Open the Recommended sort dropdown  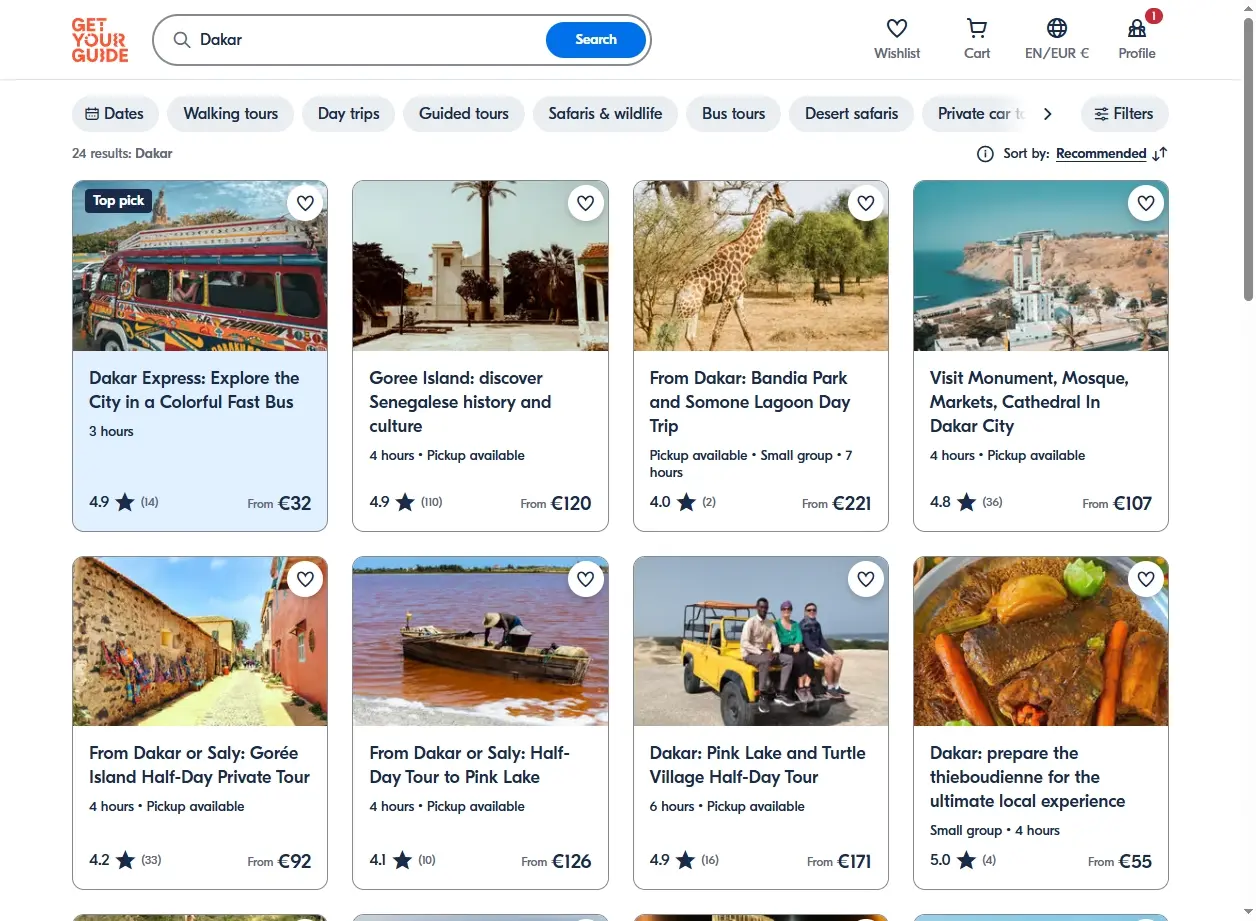click(1101, 154)
